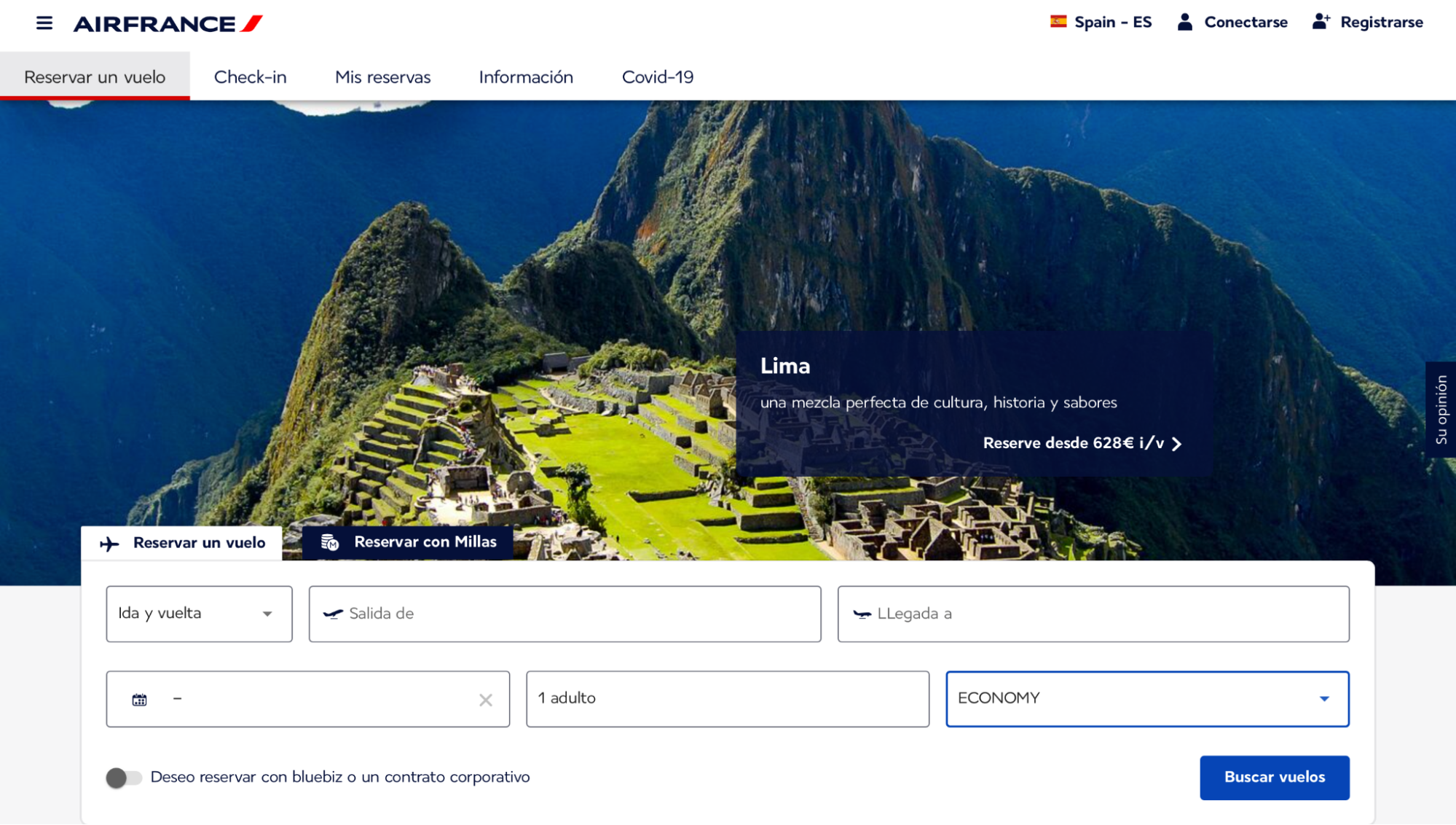The width and height of the screenshot is (1456, 825).
Task: Click the passenger count field 1 adulto
Action: [728, 698]
